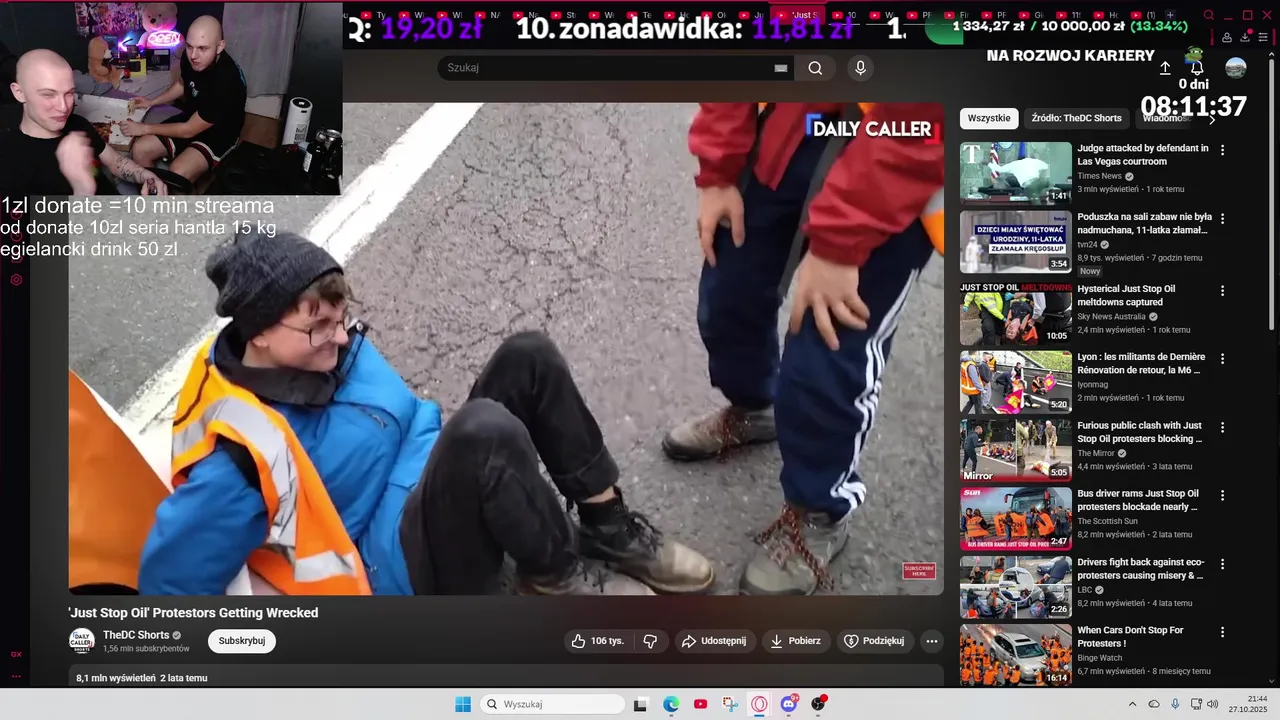
Task: Click the Sky News Australia channel name
Action: point(1111,316)
